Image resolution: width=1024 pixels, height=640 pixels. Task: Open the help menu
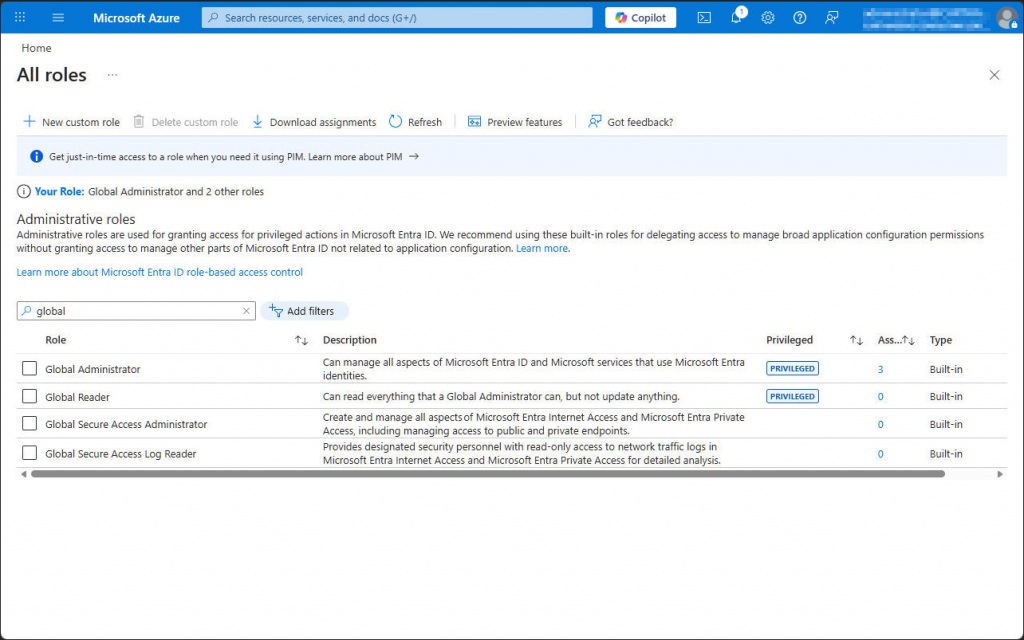(800, 17)
